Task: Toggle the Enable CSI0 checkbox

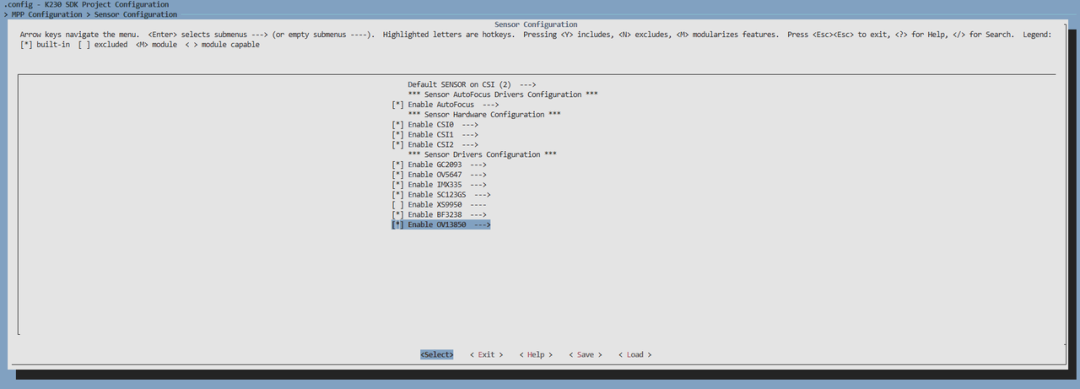Action: (397, 125)
